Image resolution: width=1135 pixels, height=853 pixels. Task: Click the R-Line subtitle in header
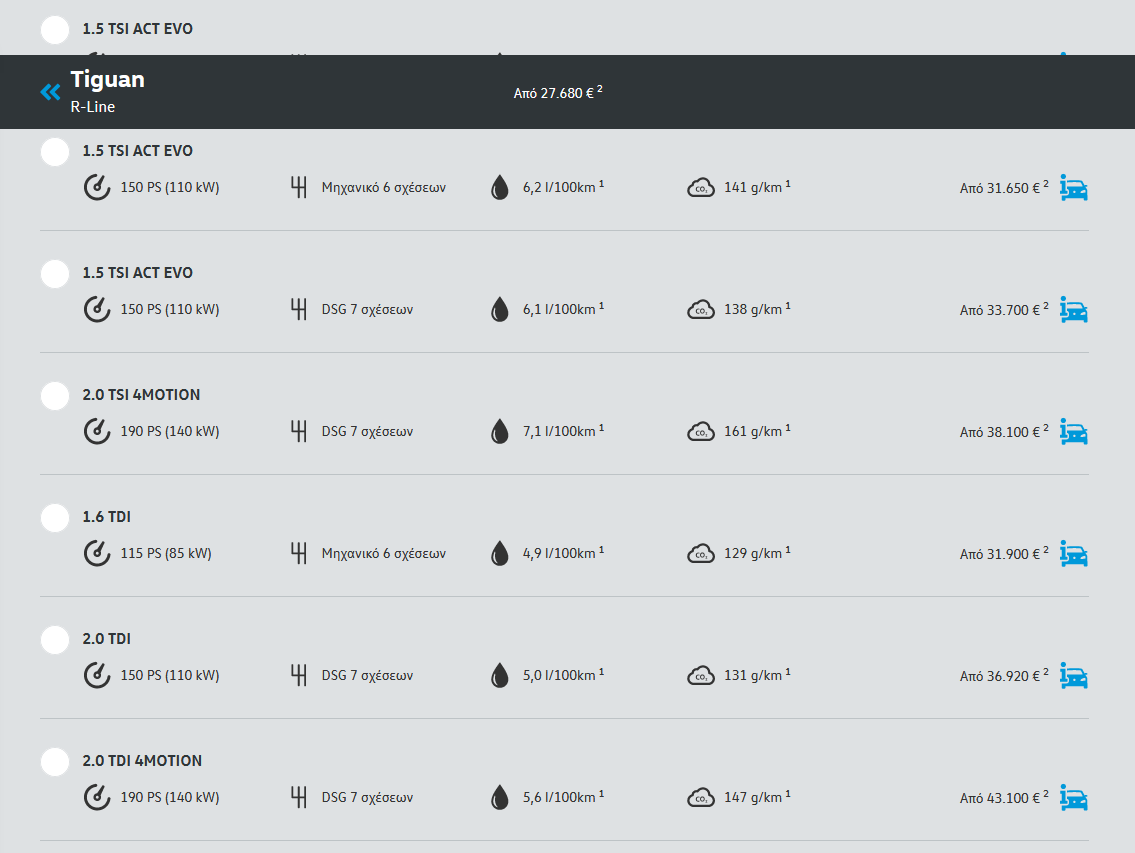(93, 106)
